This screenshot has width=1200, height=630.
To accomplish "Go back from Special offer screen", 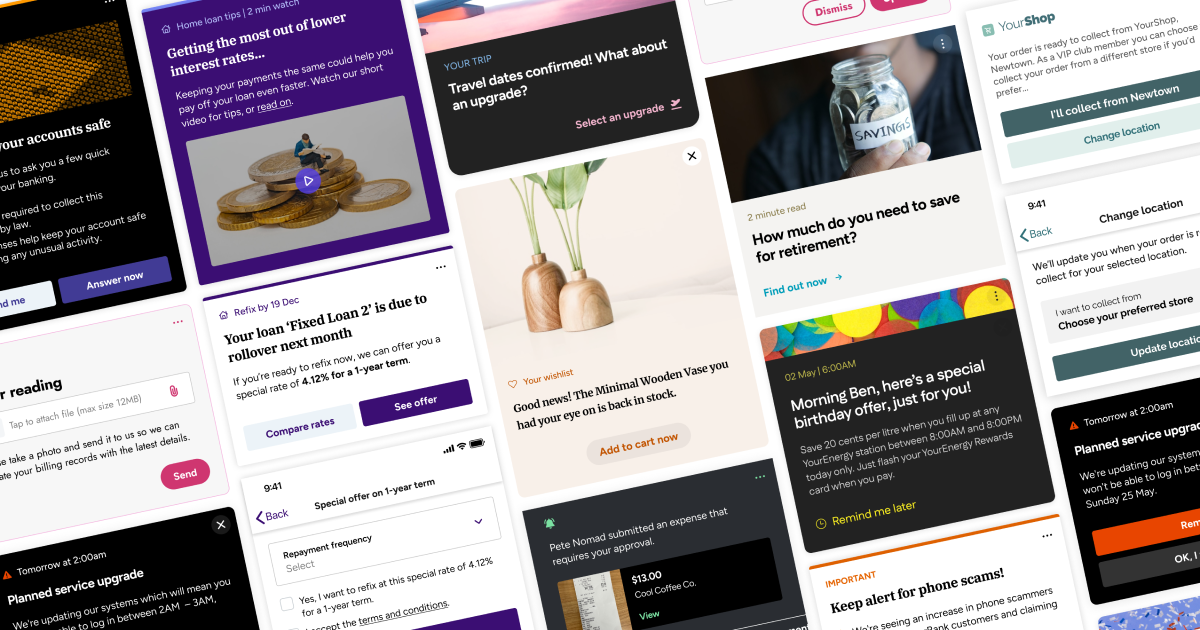I will (x=272, y=515).
